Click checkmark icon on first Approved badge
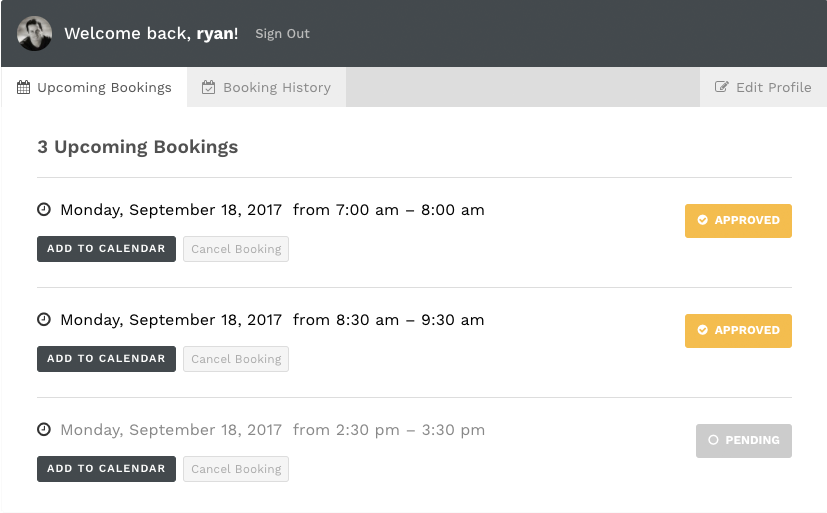Screen dimensions: 827x513 pyautogui.click(x=703, y=220)
